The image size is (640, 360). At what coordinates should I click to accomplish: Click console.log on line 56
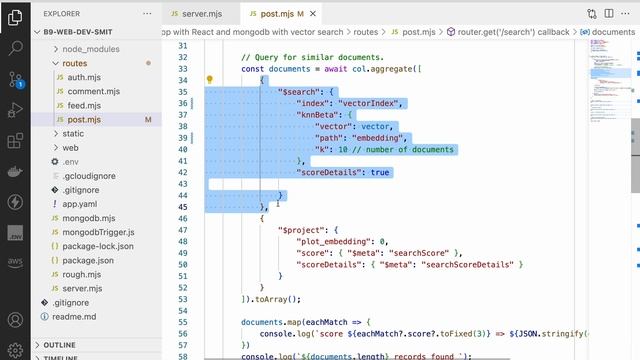click(x=285, y=333)
